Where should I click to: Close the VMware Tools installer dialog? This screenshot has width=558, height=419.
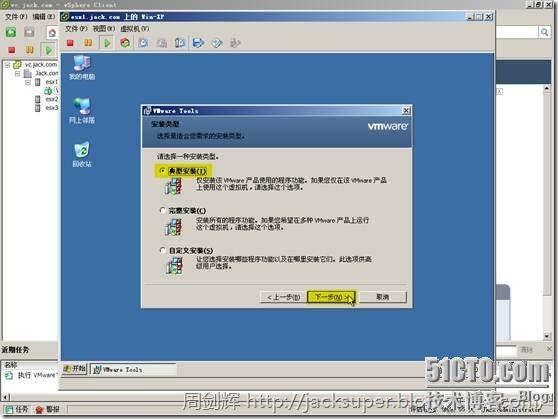(406, 111)
